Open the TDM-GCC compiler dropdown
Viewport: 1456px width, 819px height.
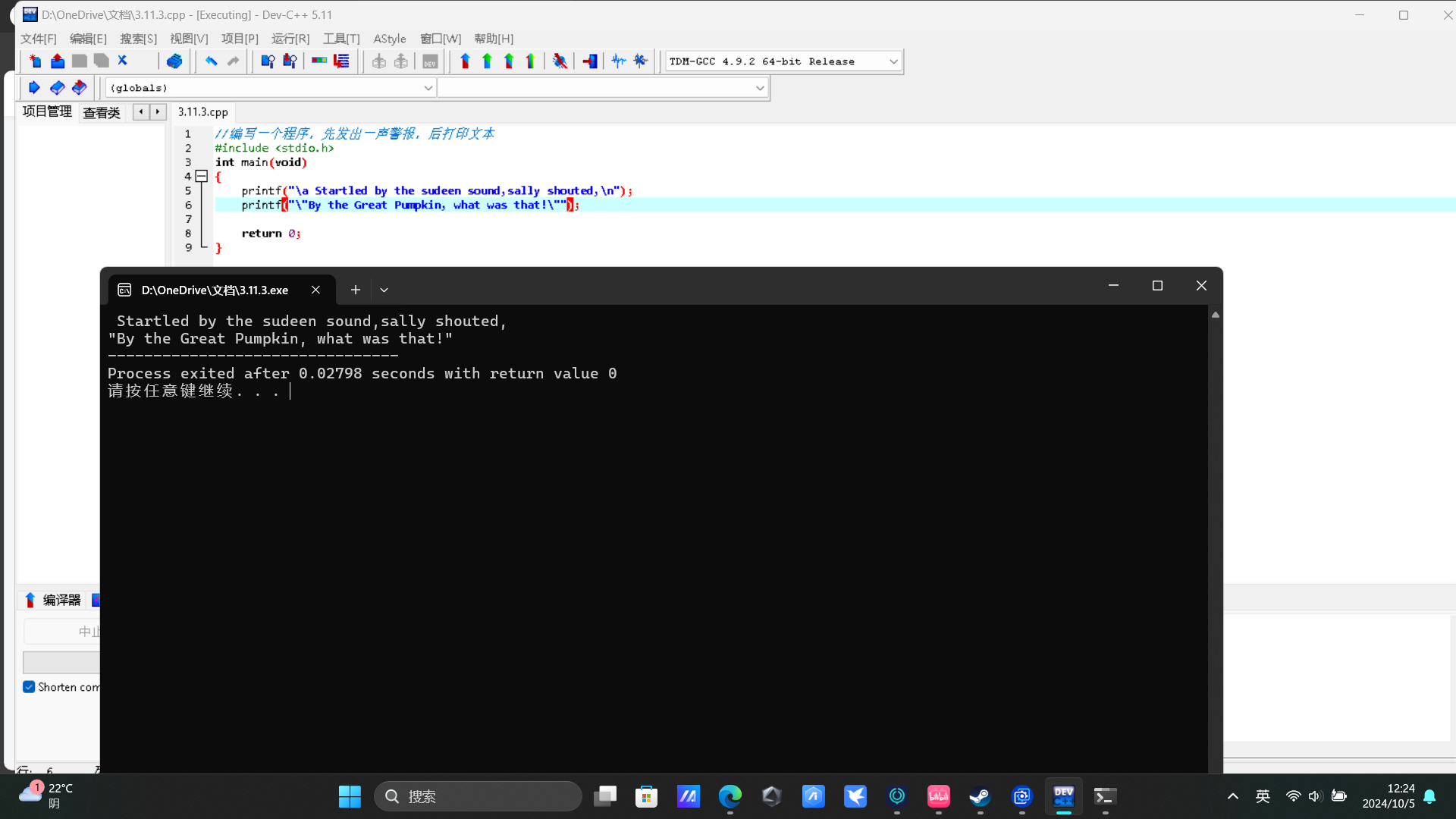pos(893,61)
